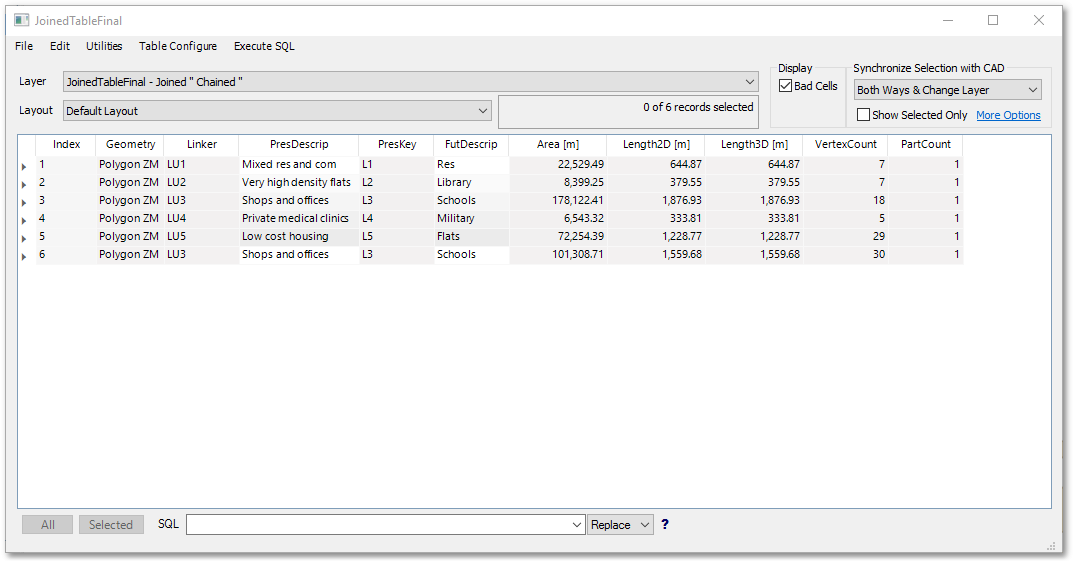Click the row arrow marker for row 3

(x=24, y=202)
